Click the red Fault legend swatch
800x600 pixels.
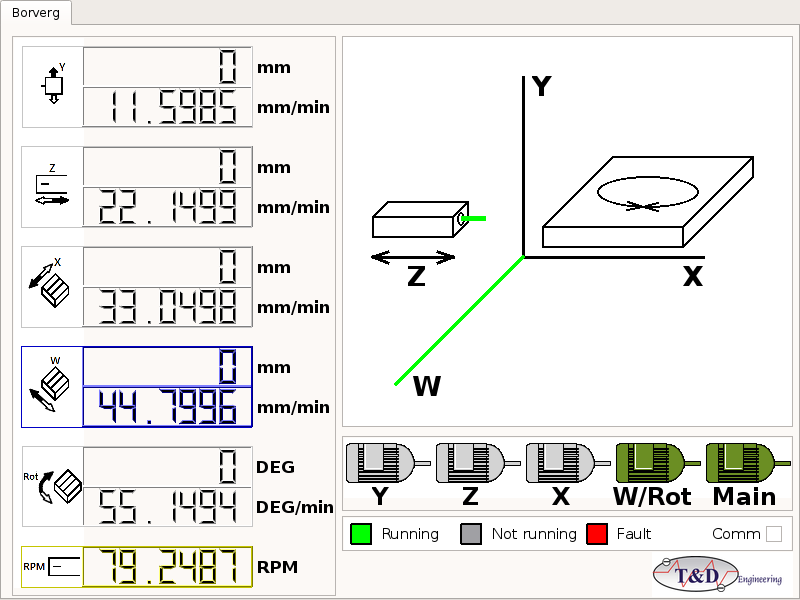[x=597, y=534]
